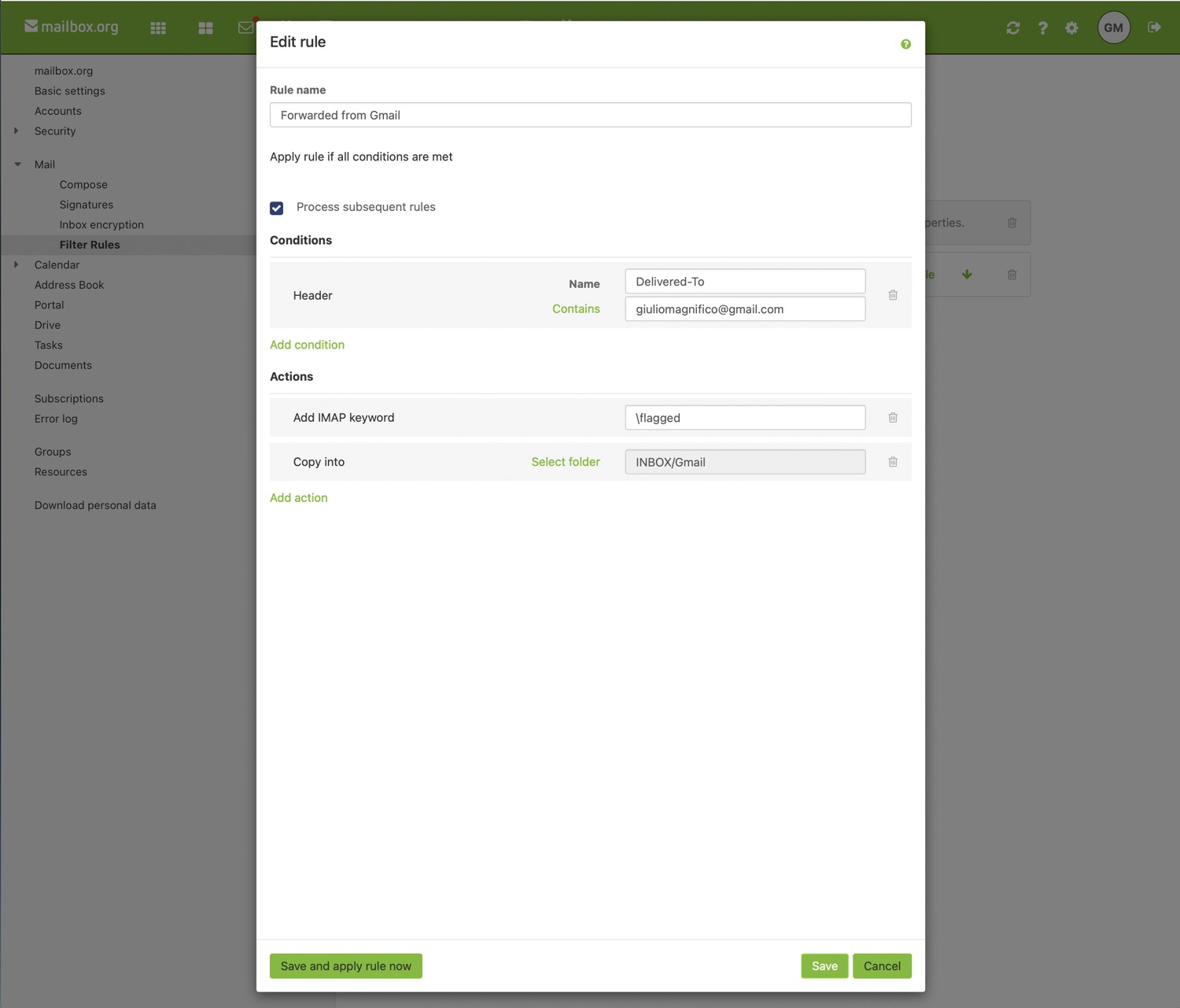The image size is (1180, 1008).
Task: Uncheck Process subsequent rules
Action: [277, 208]
